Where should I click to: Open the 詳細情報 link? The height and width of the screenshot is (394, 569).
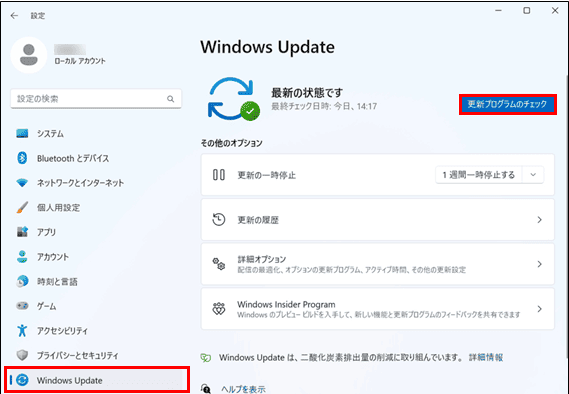point(486,357)
